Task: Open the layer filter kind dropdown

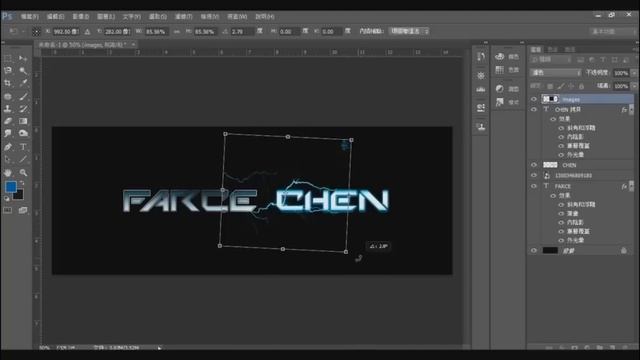Action: pyautogui.click(x=551, y=60)
